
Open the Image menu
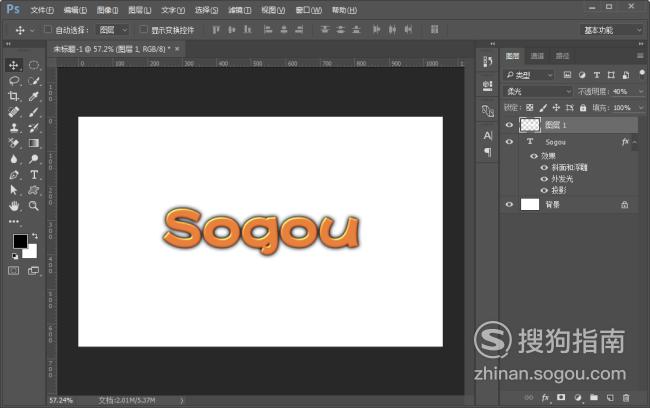point(107,10)
